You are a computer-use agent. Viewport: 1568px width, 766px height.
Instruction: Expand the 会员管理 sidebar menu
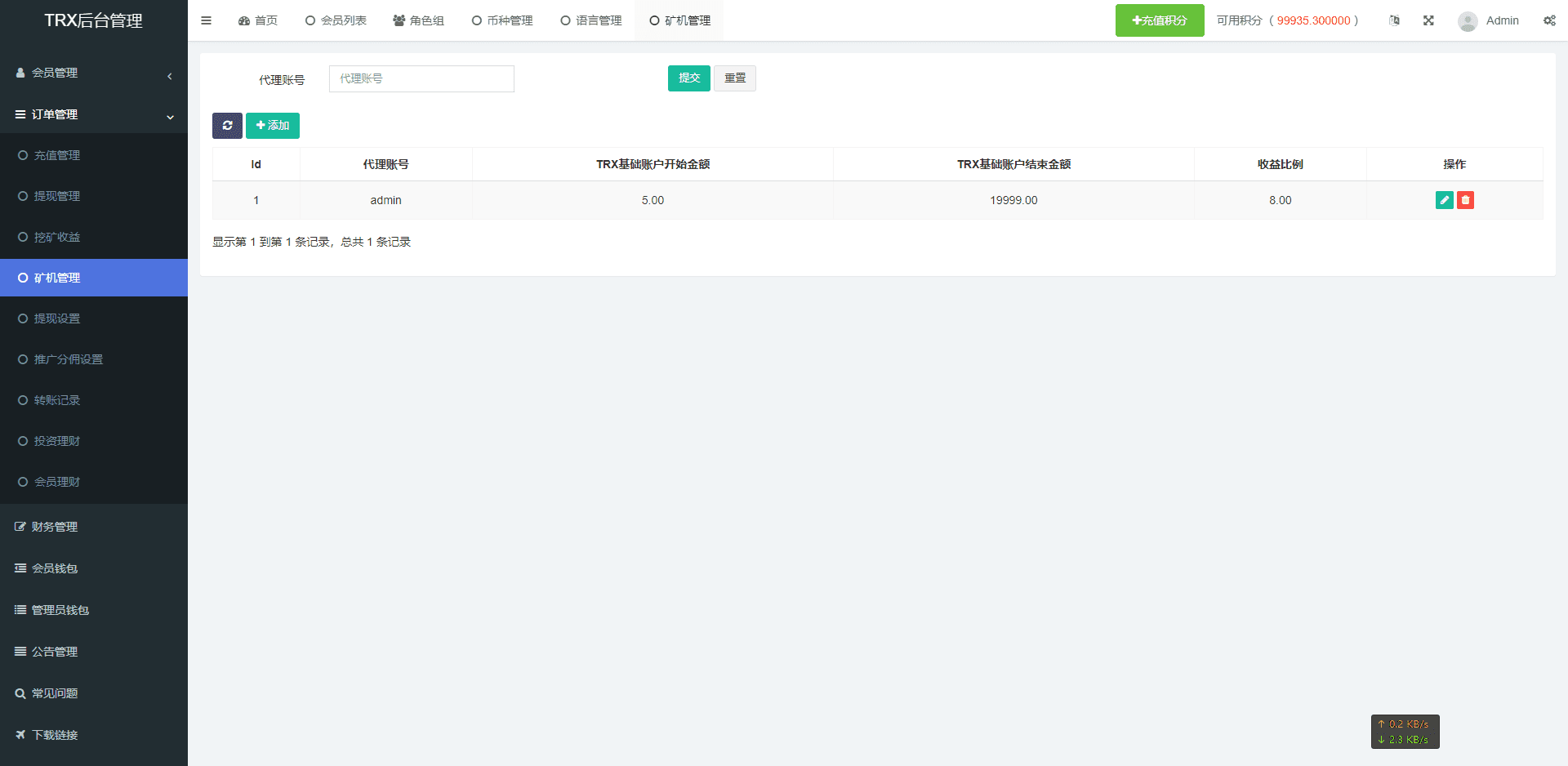[94, 73]
